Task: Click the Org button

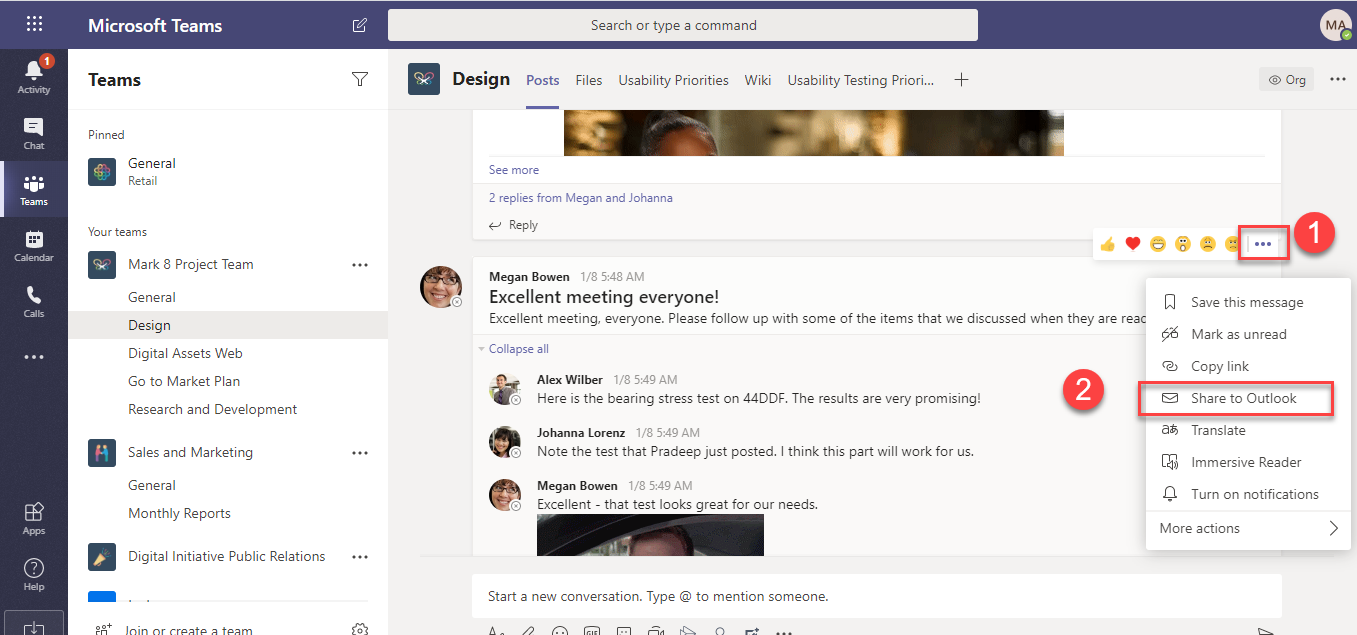Action: [1287, 80]
